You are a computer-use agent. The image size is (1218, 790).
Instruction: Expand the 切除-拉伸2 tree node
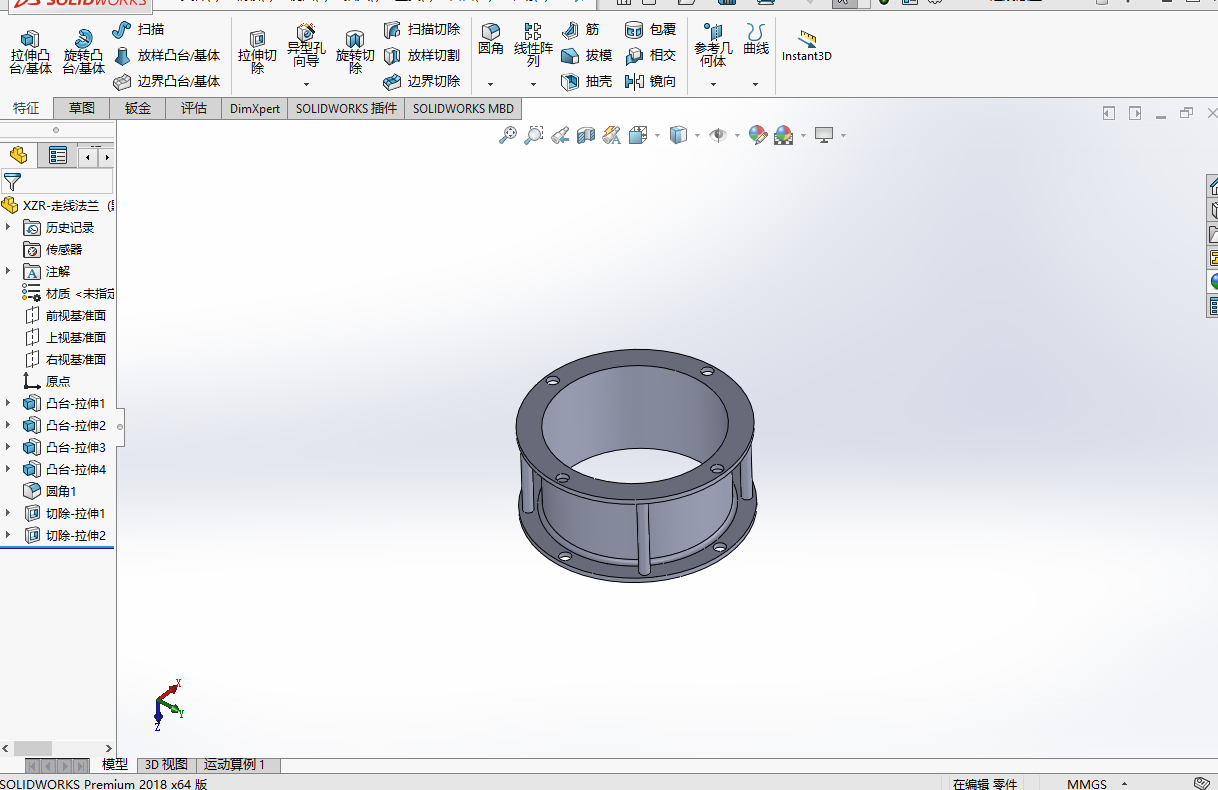[x=8, y=535]
